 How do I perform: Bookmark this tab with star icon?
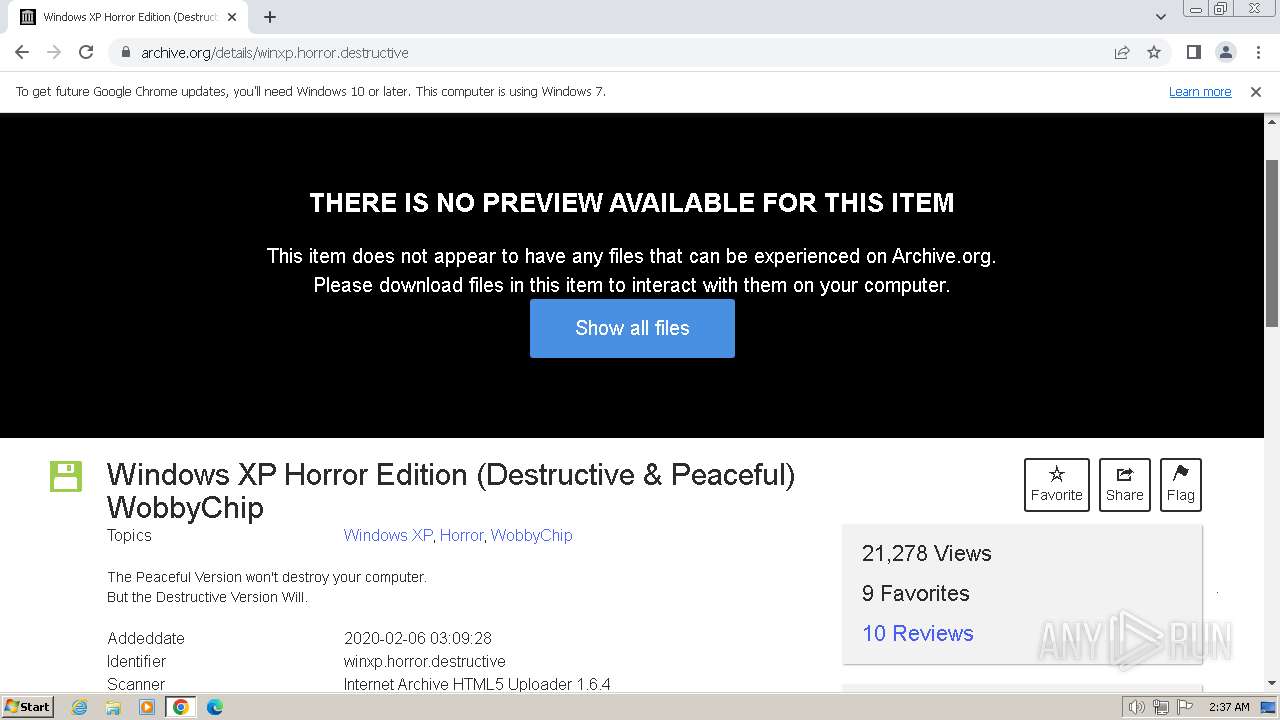point(1154,52)
